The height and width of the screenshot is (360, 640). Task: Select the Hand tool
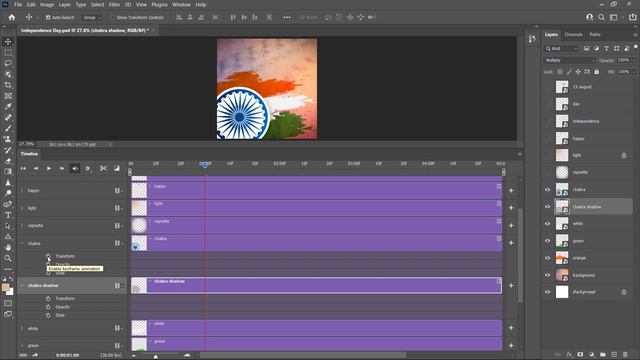coord(8,247)
